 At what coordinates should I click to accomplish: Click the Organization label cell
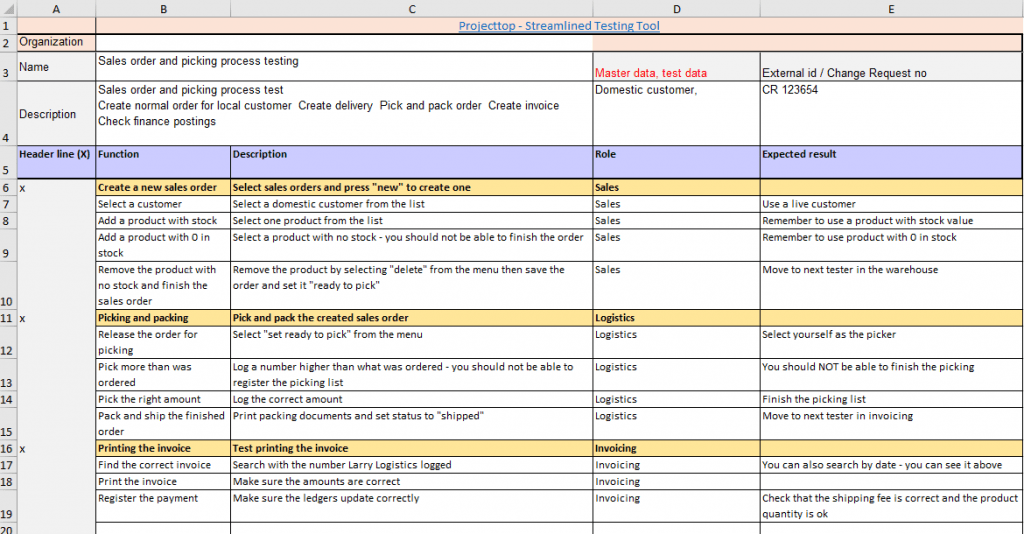tap(56, 42)
